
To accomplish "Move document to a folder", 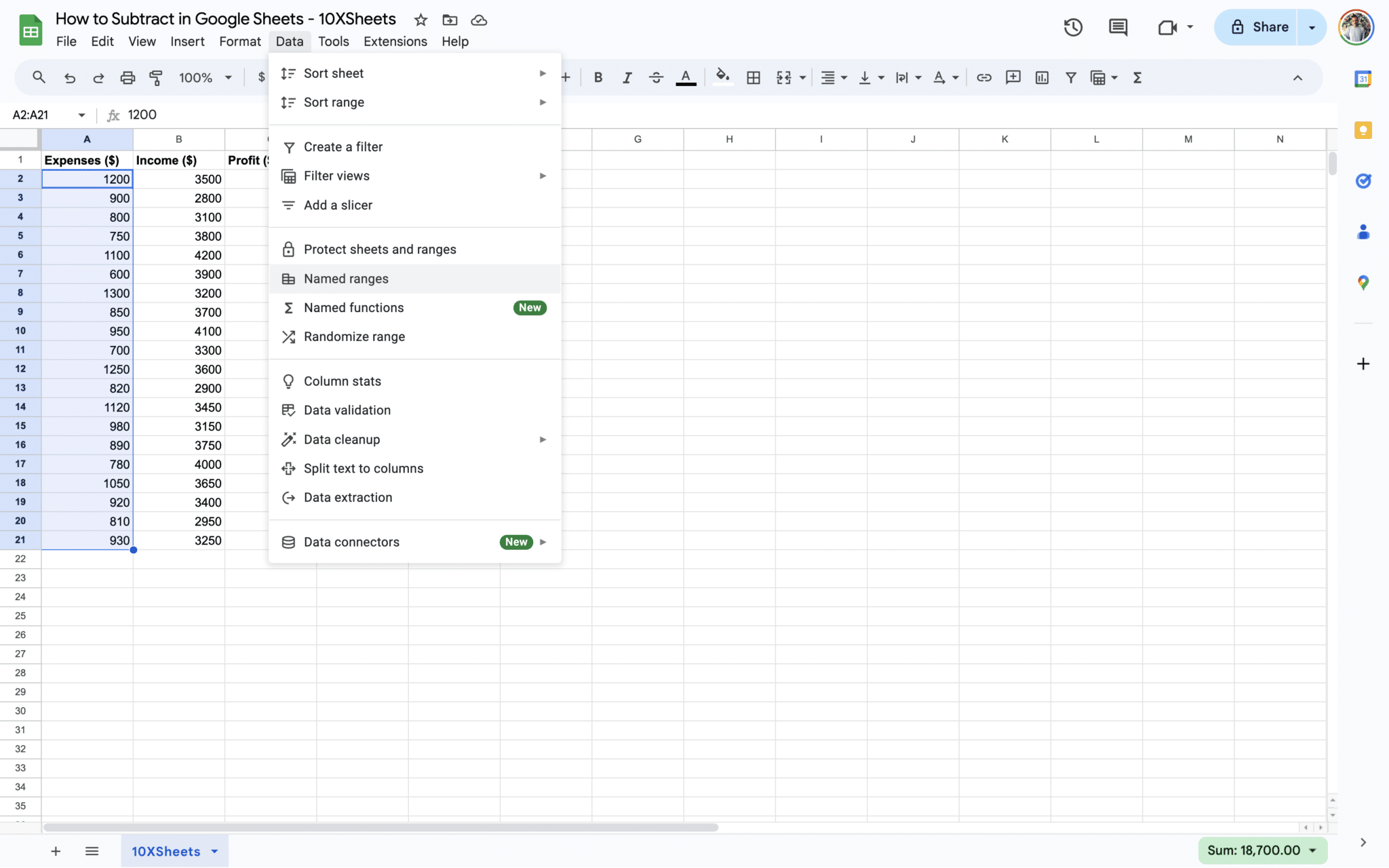I will 450,20.
